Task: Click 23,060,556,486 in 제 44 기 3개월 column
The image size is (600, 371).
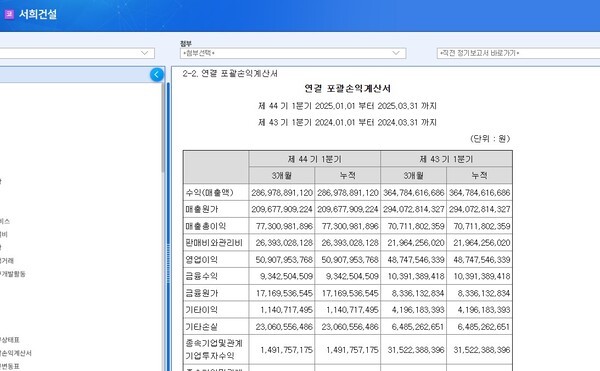Action: tap(284, 327)
